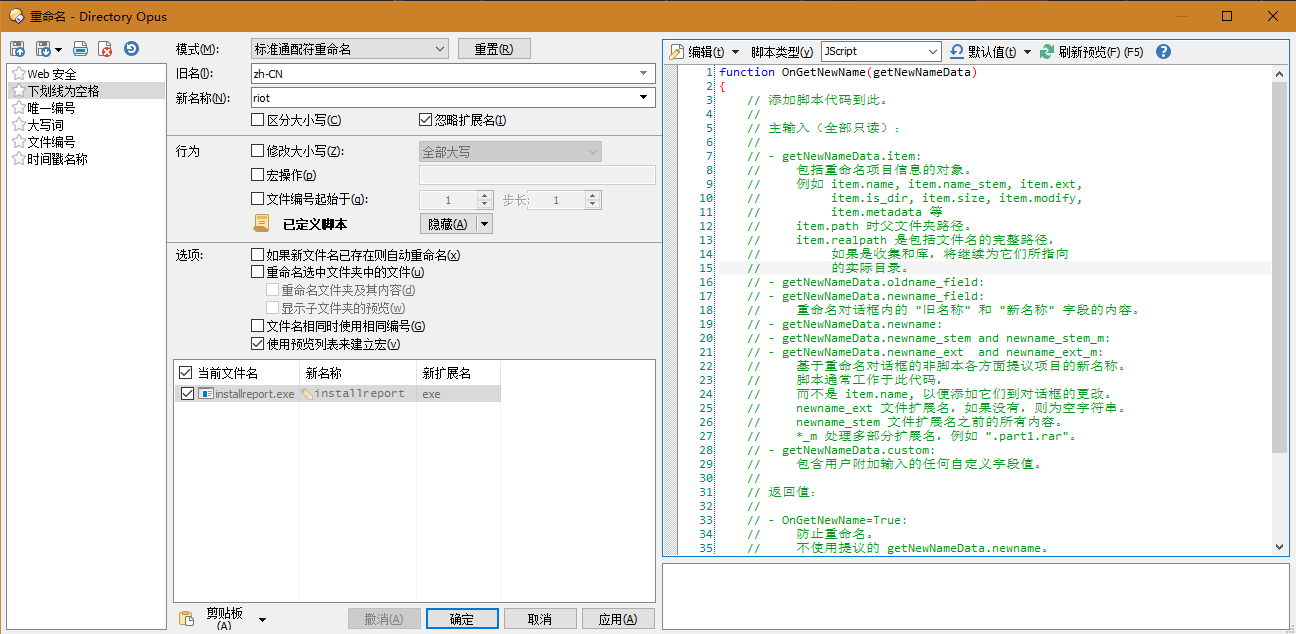Open the 模式 rename mode dropdown
Viewport: 1296px width, 634px height.
[441, 49]
